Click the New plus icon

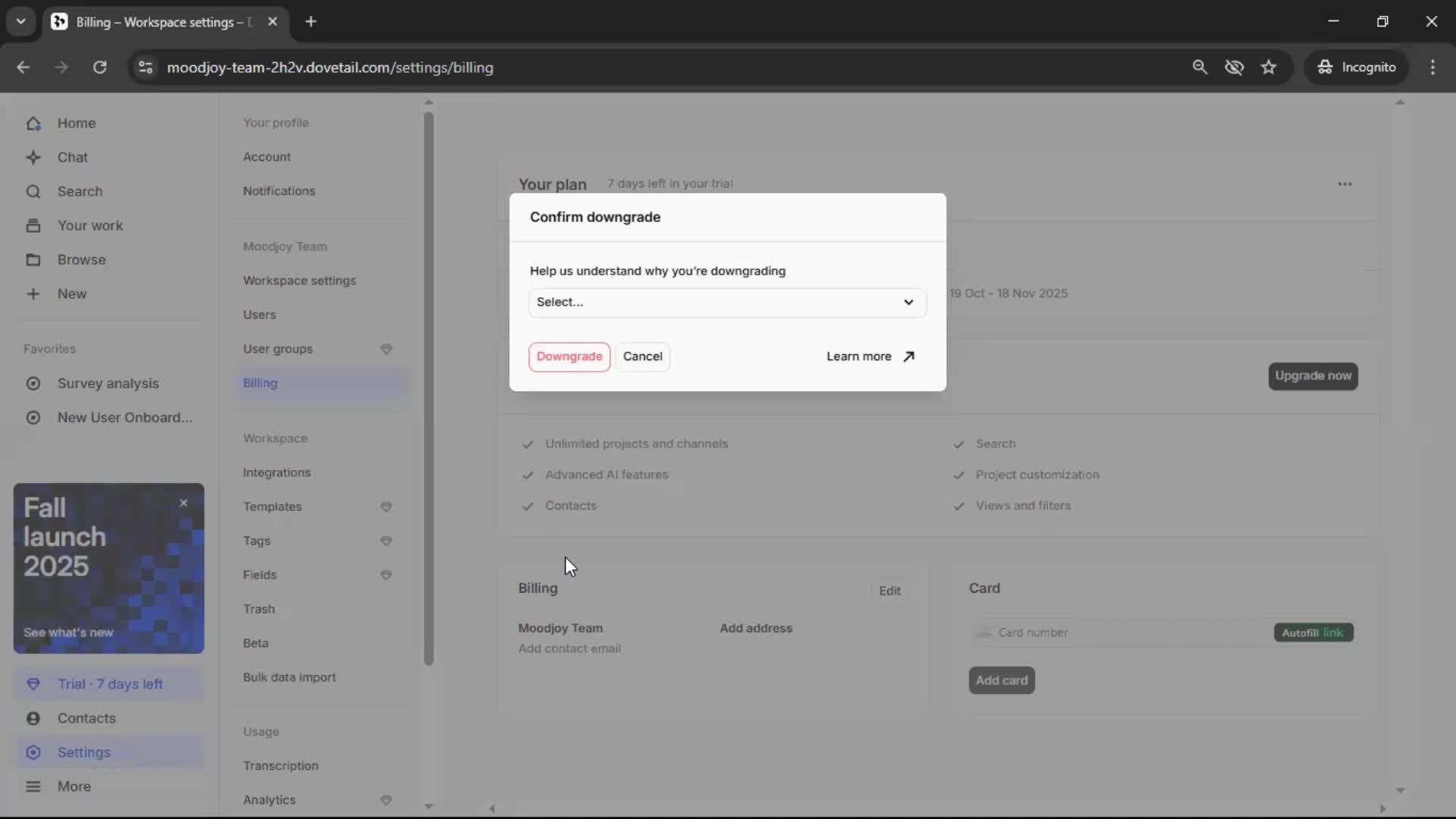pos(33,294)
